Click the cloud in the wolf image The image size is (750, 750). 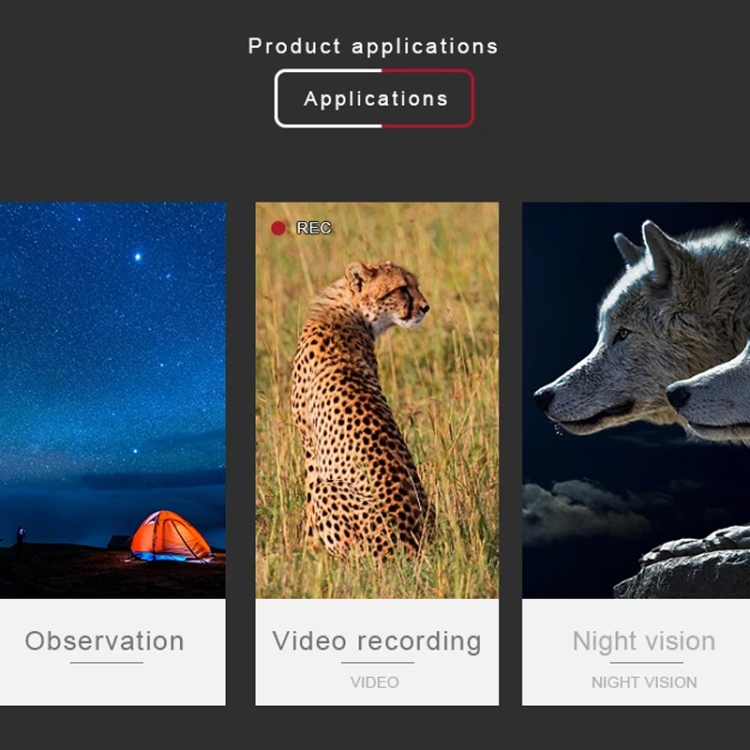580,510
